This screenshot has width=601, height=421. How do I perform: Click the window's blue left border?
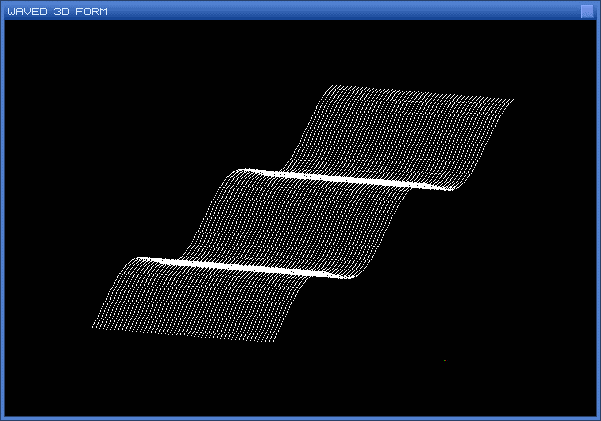(2, 220)
